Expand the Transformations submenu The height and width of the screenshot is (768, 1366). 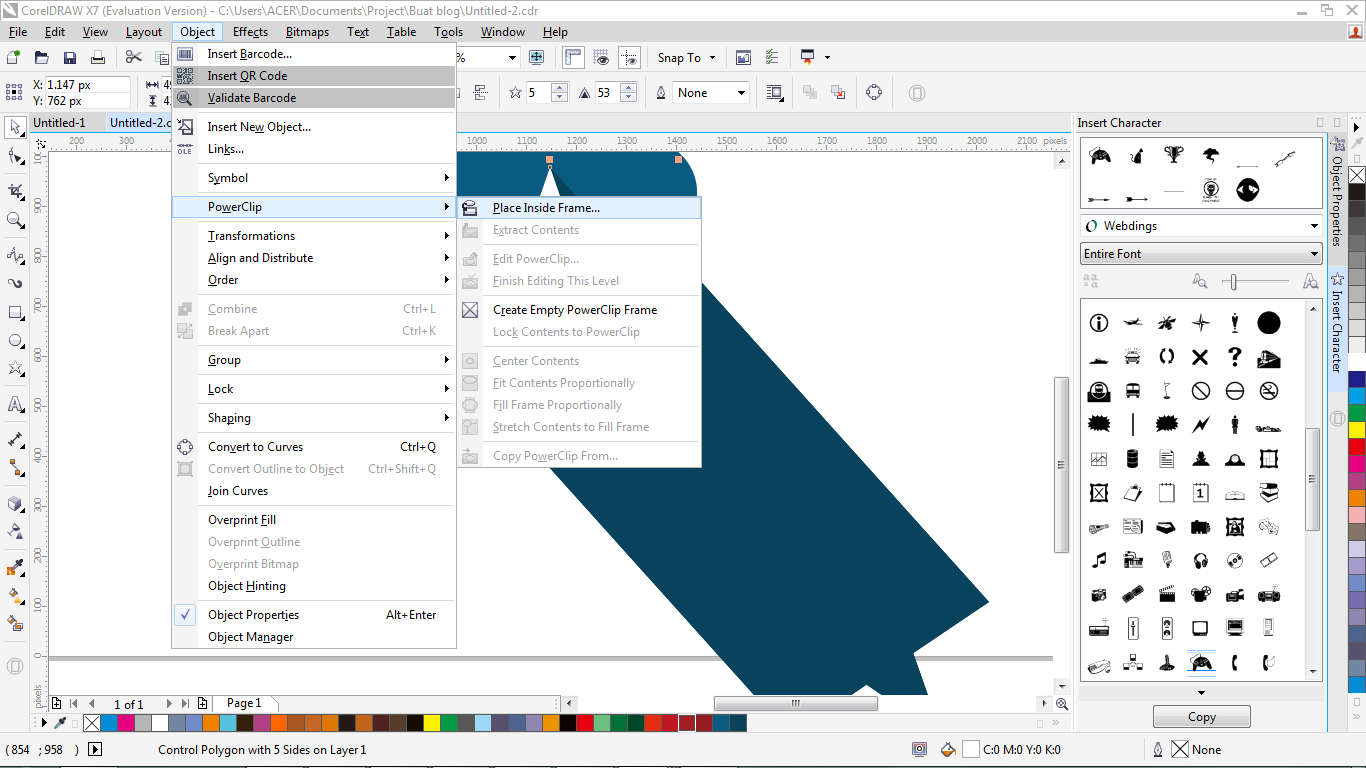coord(314,236)
